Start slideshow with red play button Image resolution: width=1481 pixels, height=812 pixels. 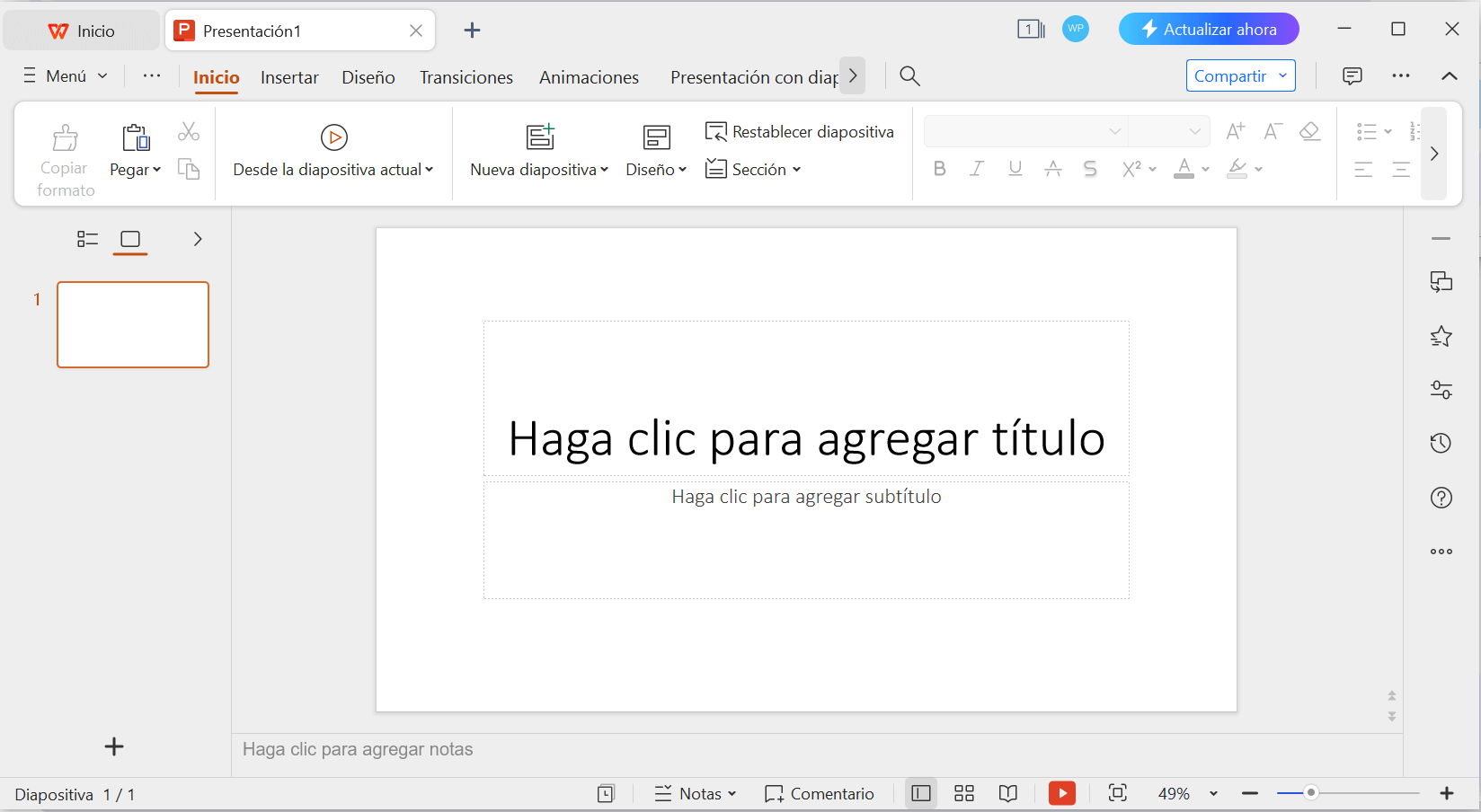[x=1062, y=793]
